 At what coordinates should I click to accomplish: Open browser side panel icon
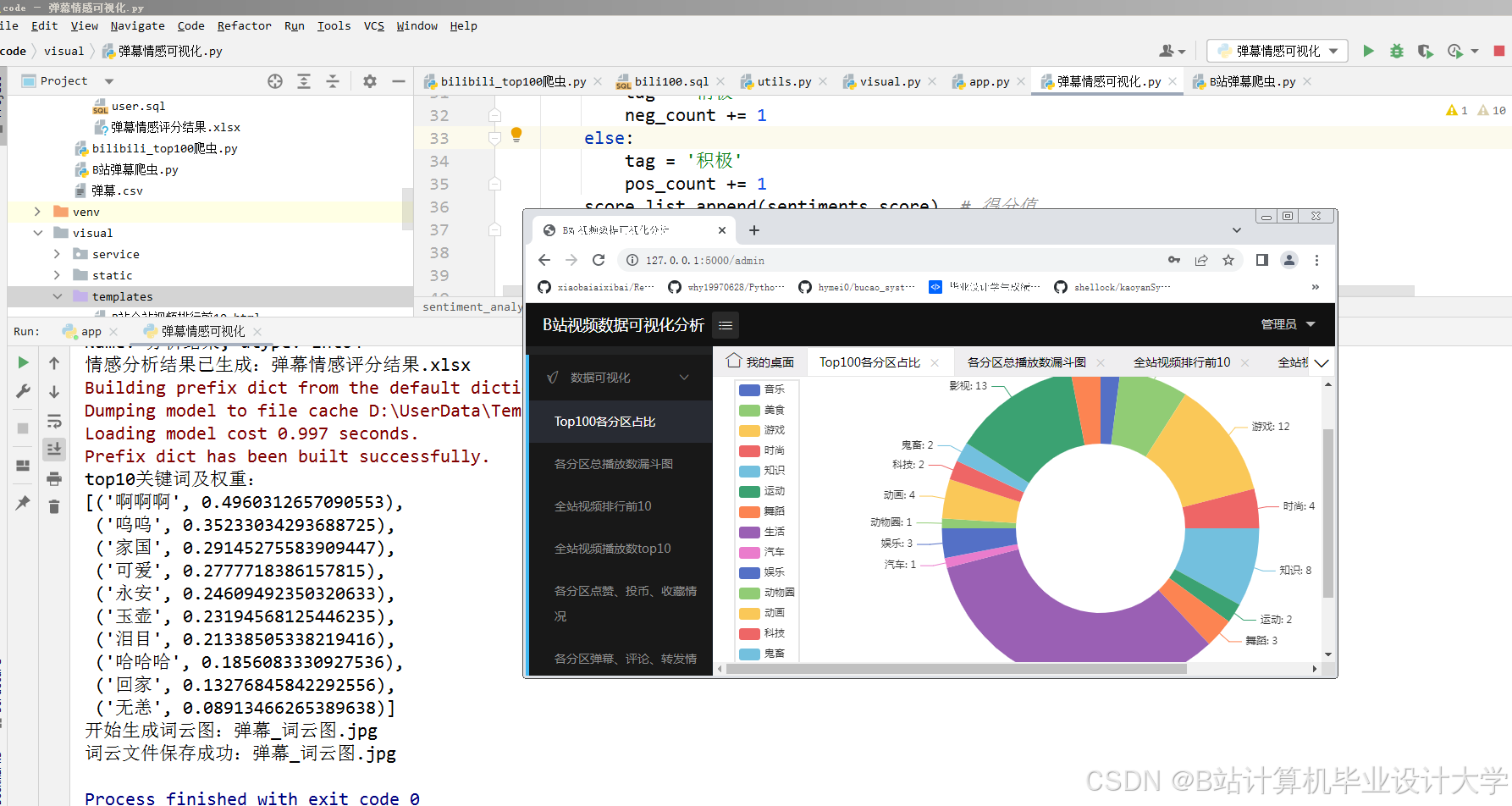pos(1262,260)
